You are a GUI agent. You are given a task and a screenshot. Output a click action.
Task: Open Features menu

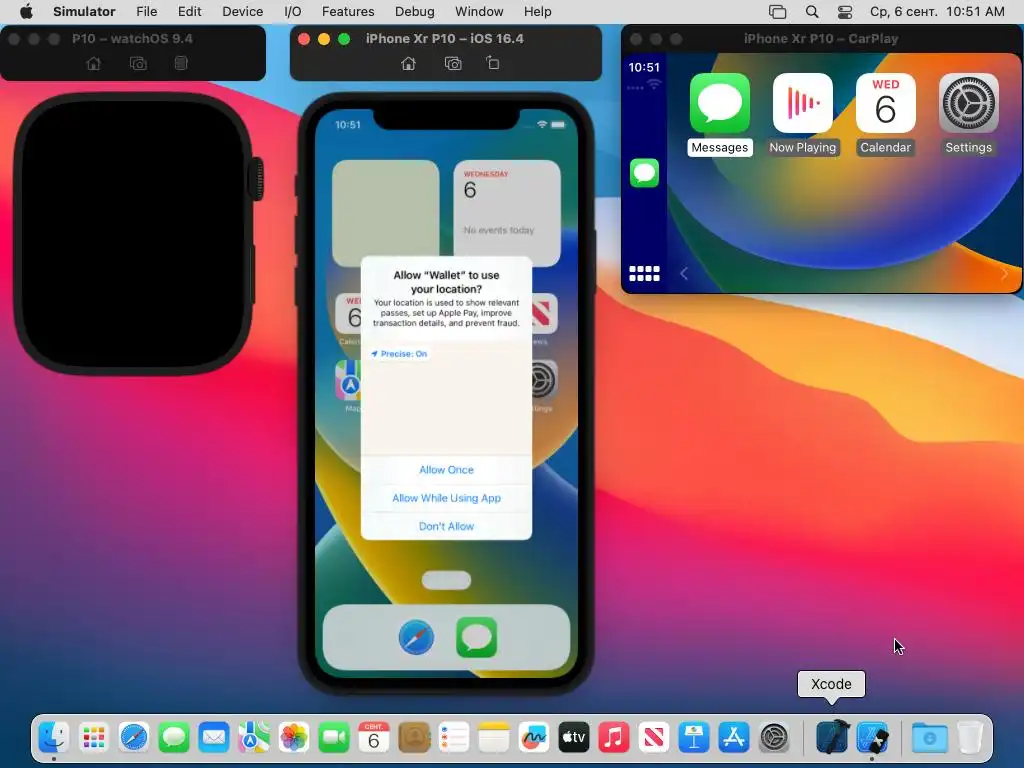pyautogui.click(x=348, y=12)
